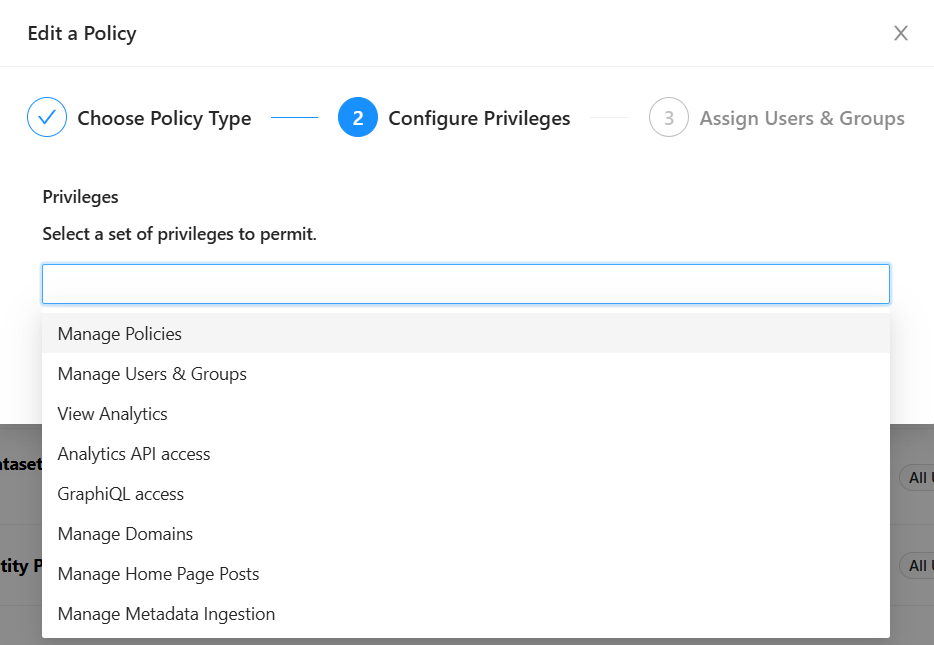This screenshot has height=645, width=934.
Task: Choose GraphiQL access privilege
Action: pyautogui.click(x=121, y=494)
